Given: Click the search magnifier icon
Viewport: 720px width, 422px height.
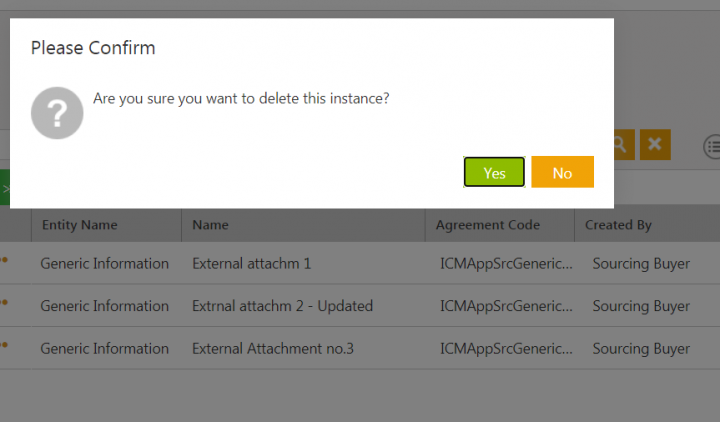Looking at the screenshot, I should click(x=620, y=145).
